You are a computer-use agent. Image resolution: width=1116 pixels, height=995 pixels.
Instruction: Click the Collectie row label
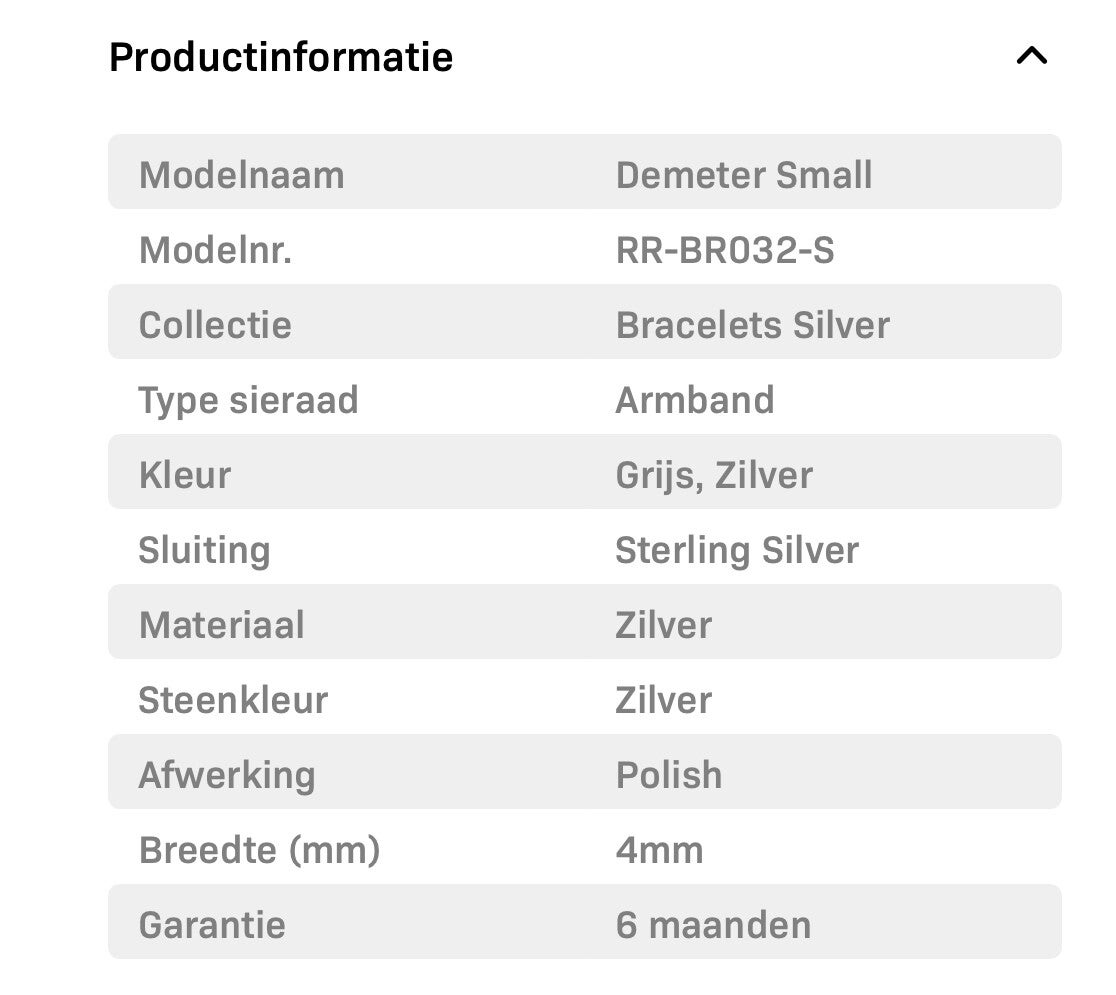[214, 325]
